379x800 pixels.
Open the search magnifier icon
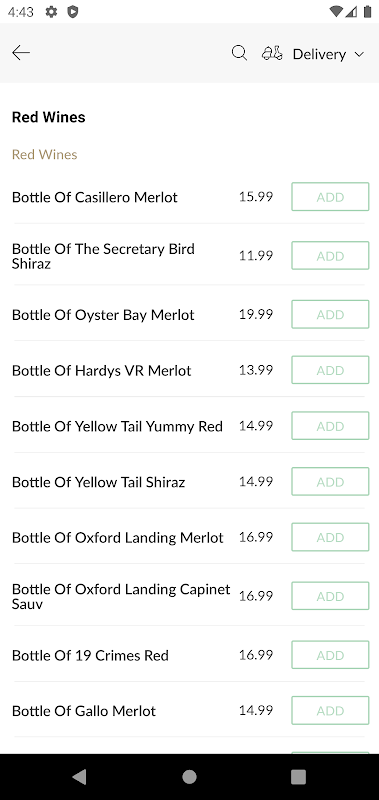[x=239, y=53]
